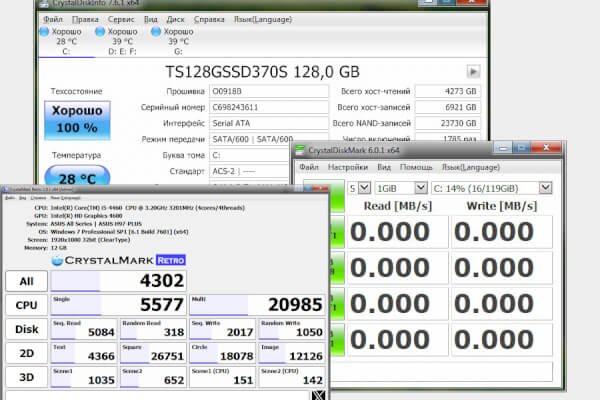
Task: Click green All tests button in CrystalDiskMark
Action: coord(337,195)
